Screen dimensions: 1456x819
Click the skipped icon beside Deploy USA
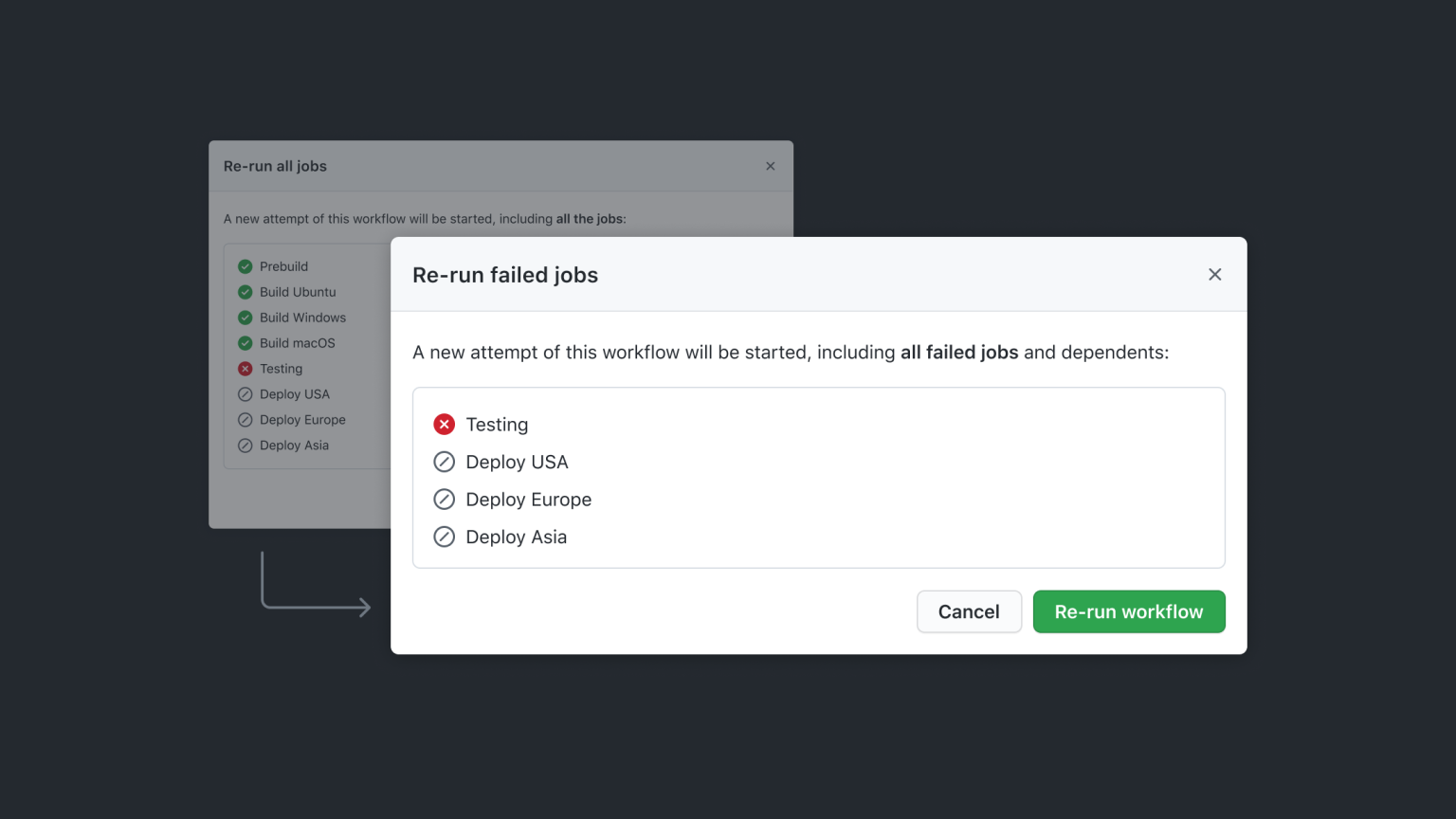coord(445,462)
